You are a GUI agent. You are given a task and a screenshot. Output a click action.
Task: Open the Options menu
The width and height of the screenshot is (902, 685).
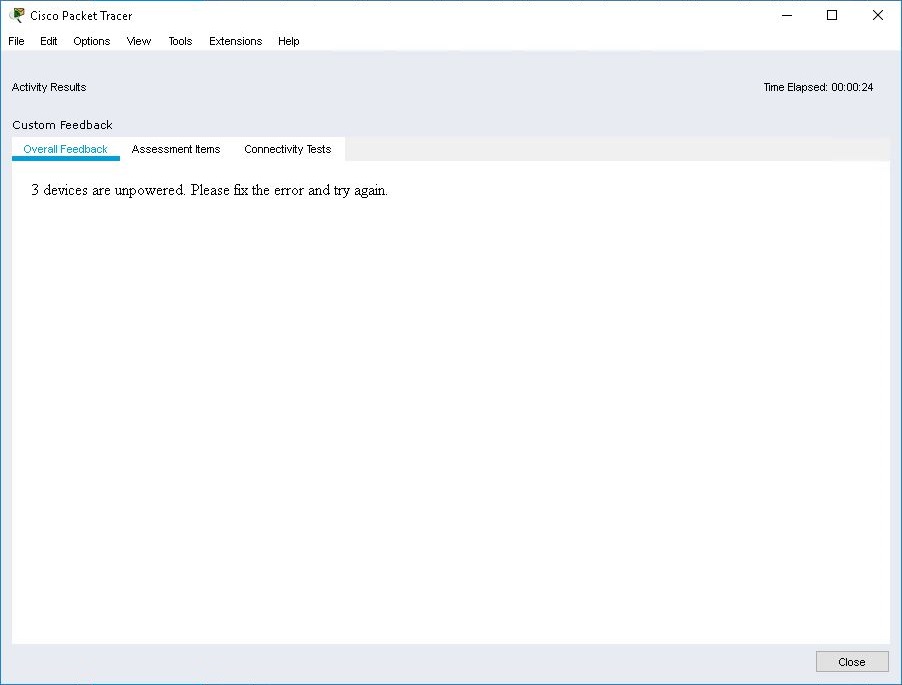92,41
